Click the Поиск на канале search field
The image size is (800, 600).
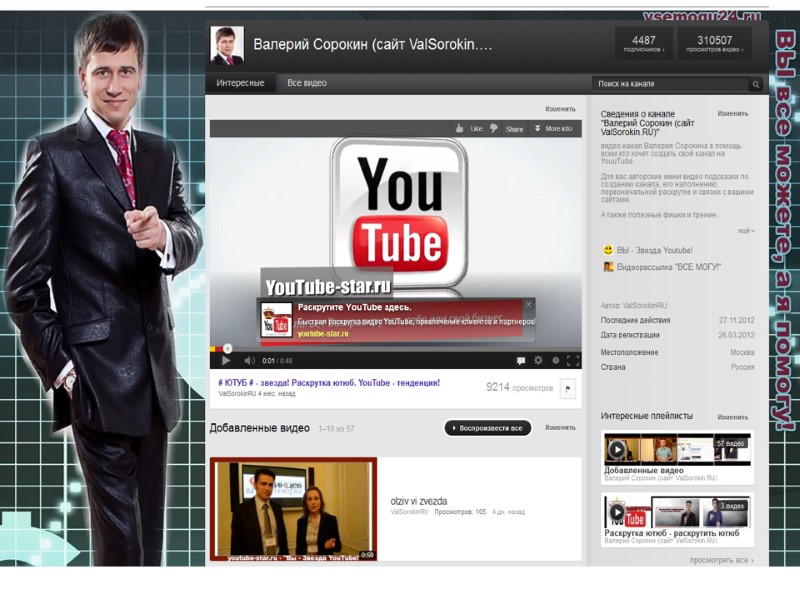[x=671, y=84]
